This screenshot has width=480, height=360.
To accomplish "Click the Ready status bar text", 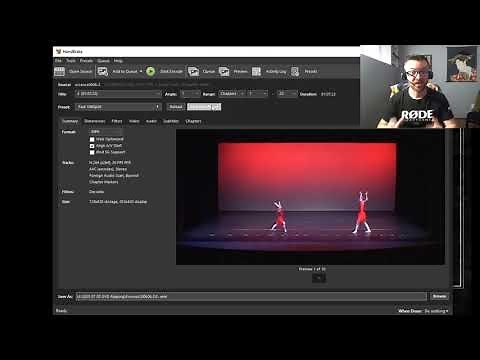I will coord(61,311).
